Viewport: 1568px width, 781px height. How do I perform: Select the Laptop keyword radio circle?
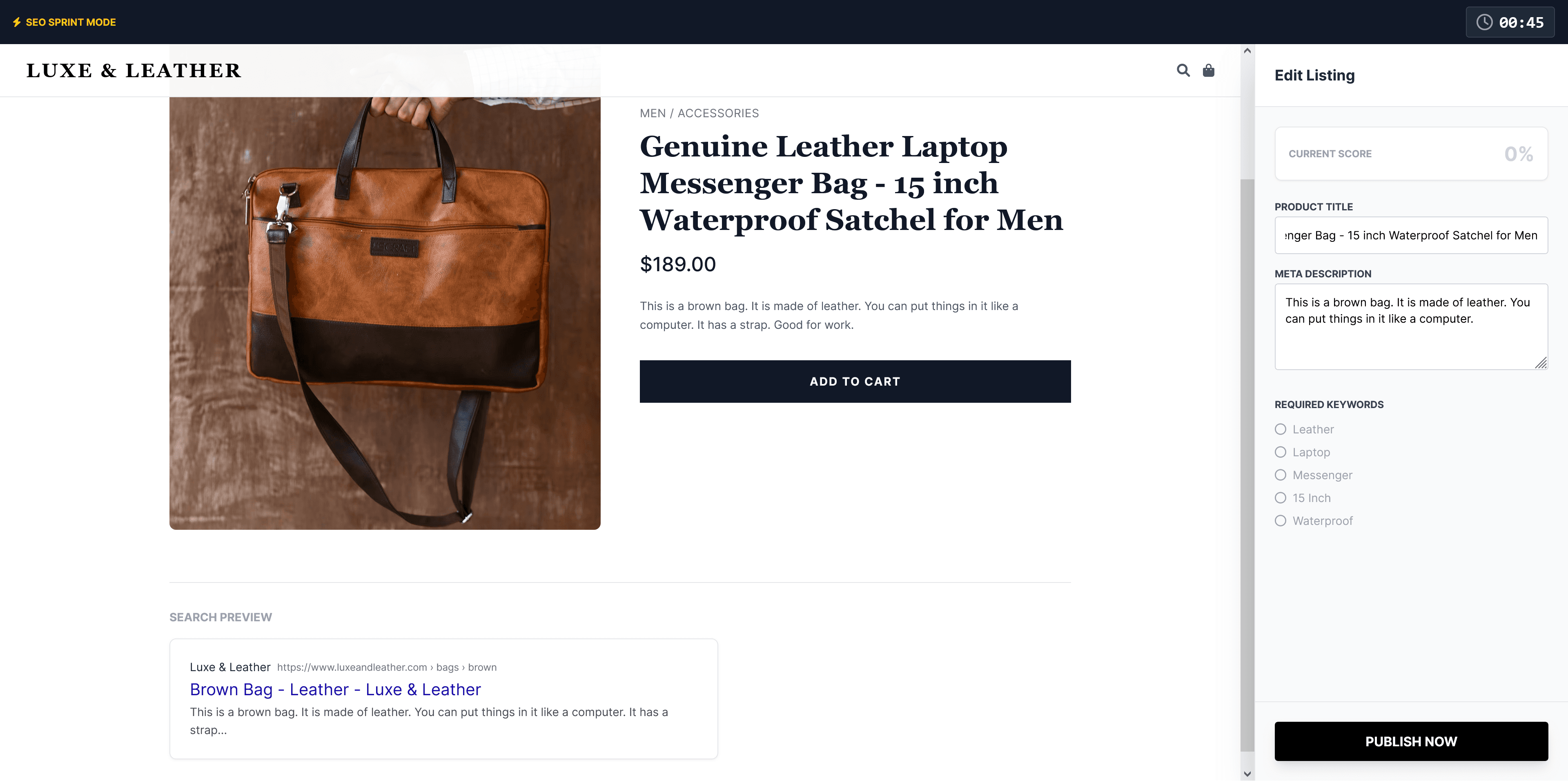coord(1280,452)
